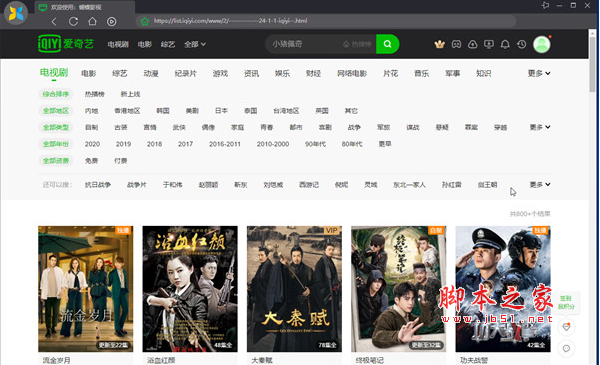Filter by 免费 content
Viewport: 600px width, 365px height.
click(91, 161)
